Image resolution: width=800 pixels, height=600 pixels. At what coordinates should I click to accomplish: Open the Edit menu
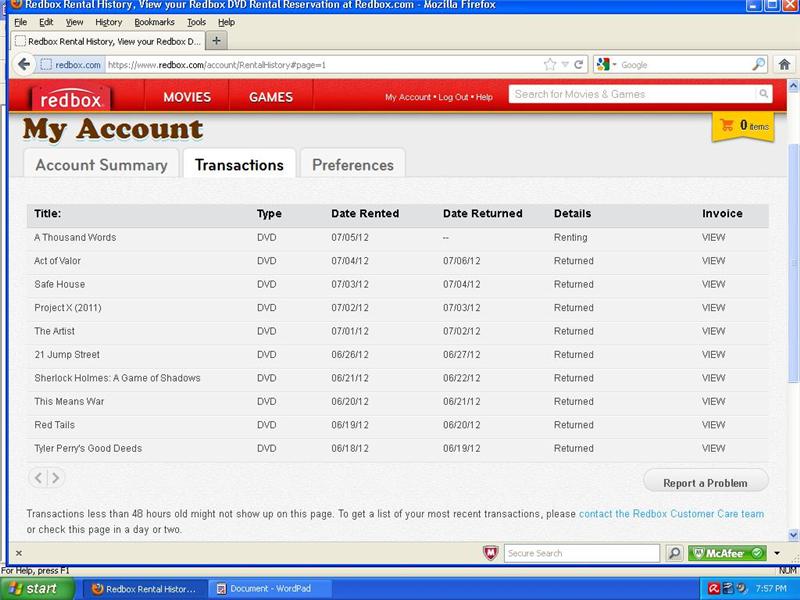pyautogui.click(x=46, y=22)
